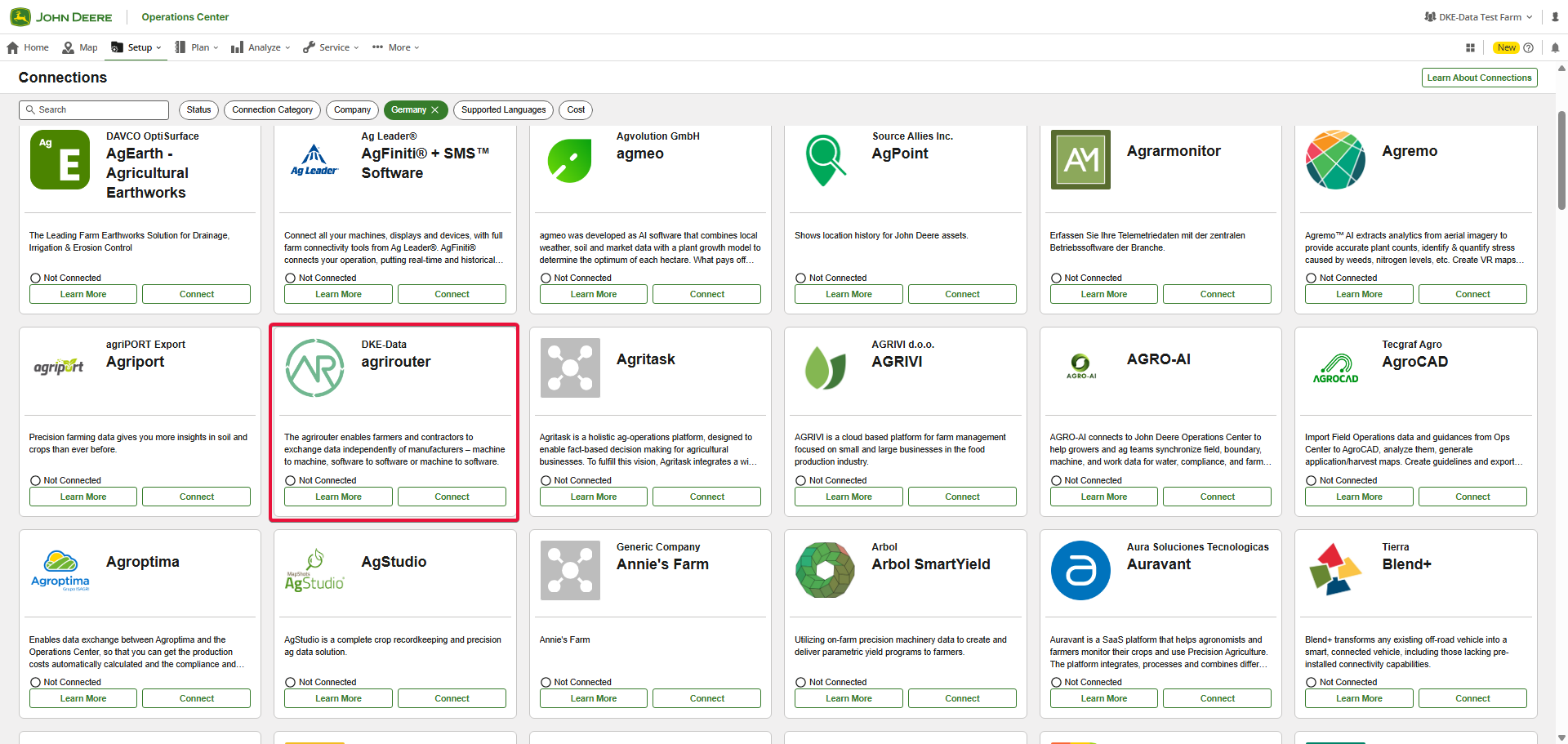This screenshot has height=744, width=1568.
Task: Click the Agriport logo
Action: (x=59, y=367)
